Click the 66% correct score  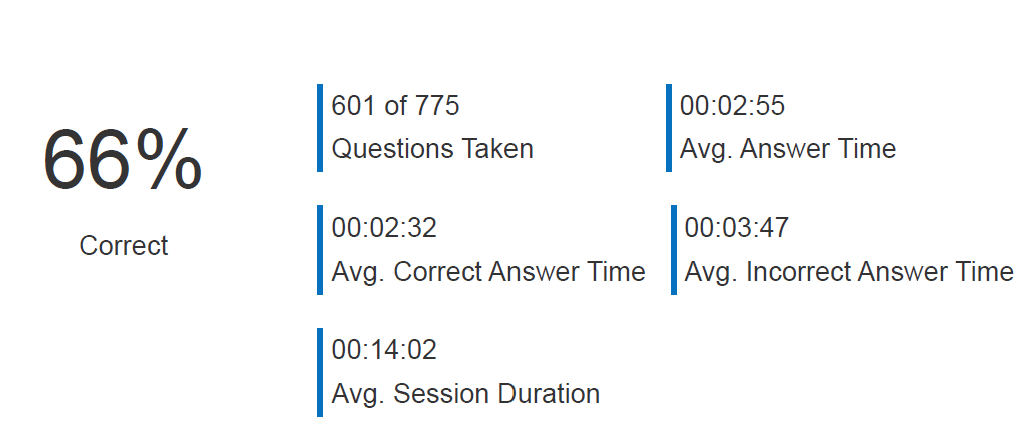pos(123,160)
